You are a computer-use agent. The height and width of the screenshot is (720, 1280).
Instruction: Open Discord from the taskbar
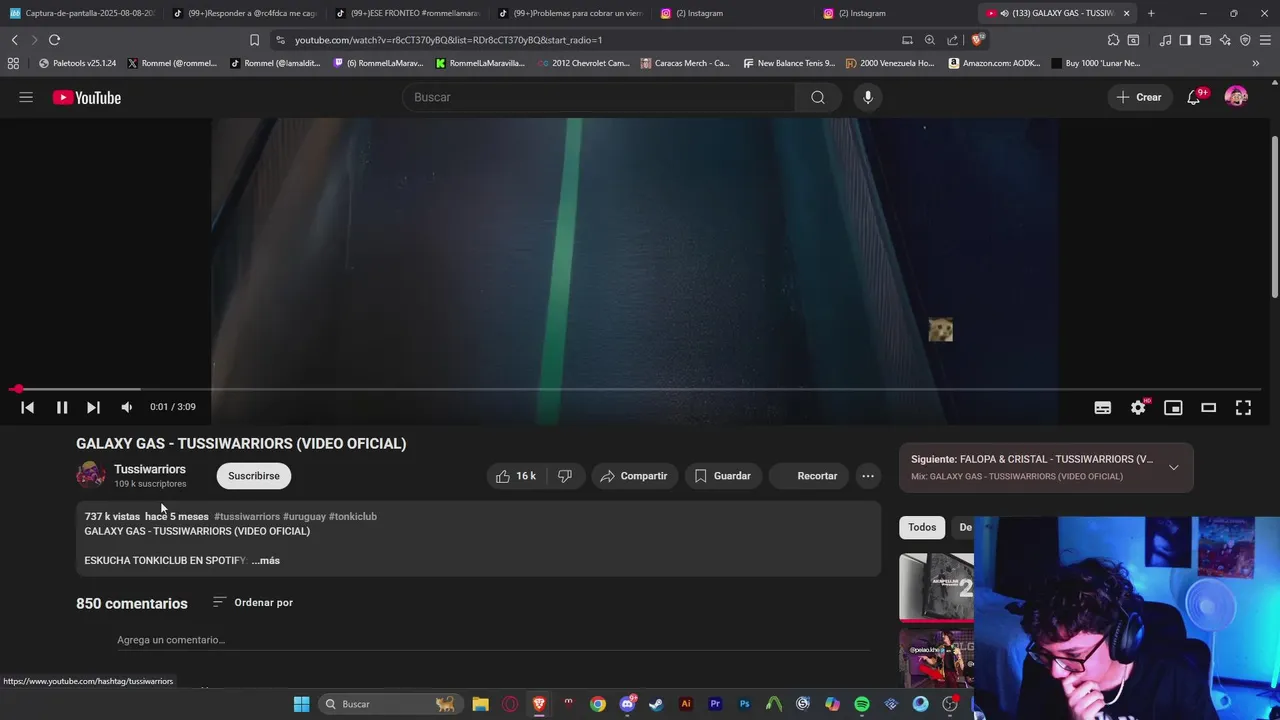click(x=628, y=704)
